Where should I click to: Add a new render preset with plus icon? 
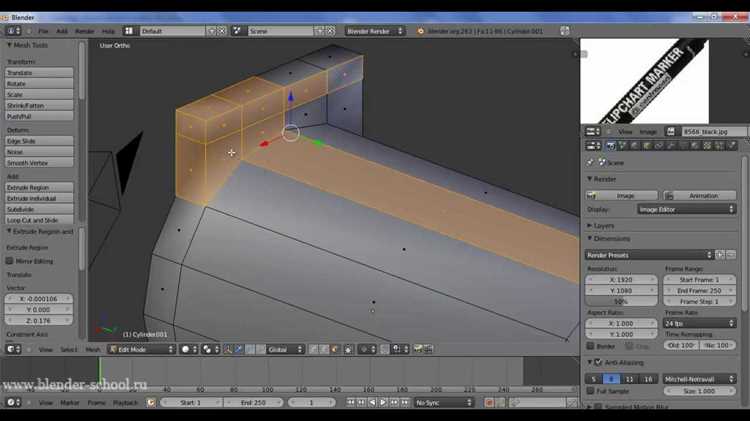click(720, 255)
